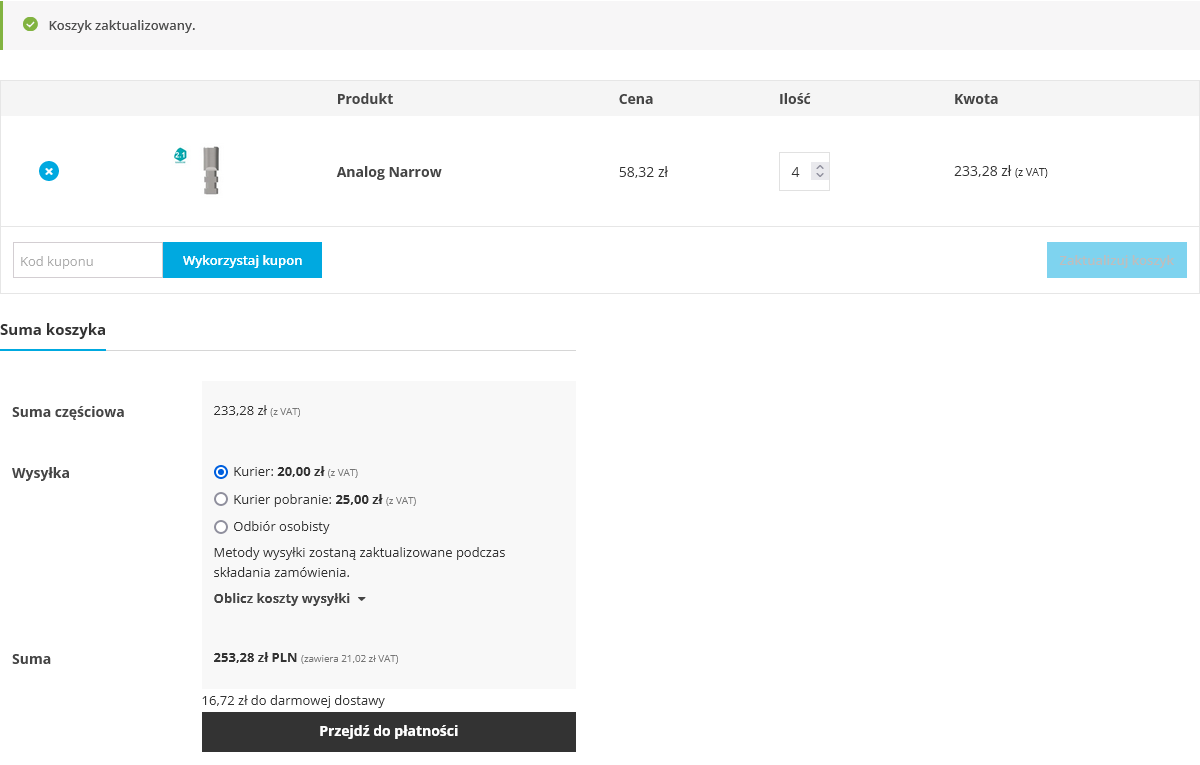The width and height of the screenshot is (1200, 765).
Task: Select the Suma koszyka tab heading
Action: click(x=53, y=329)
